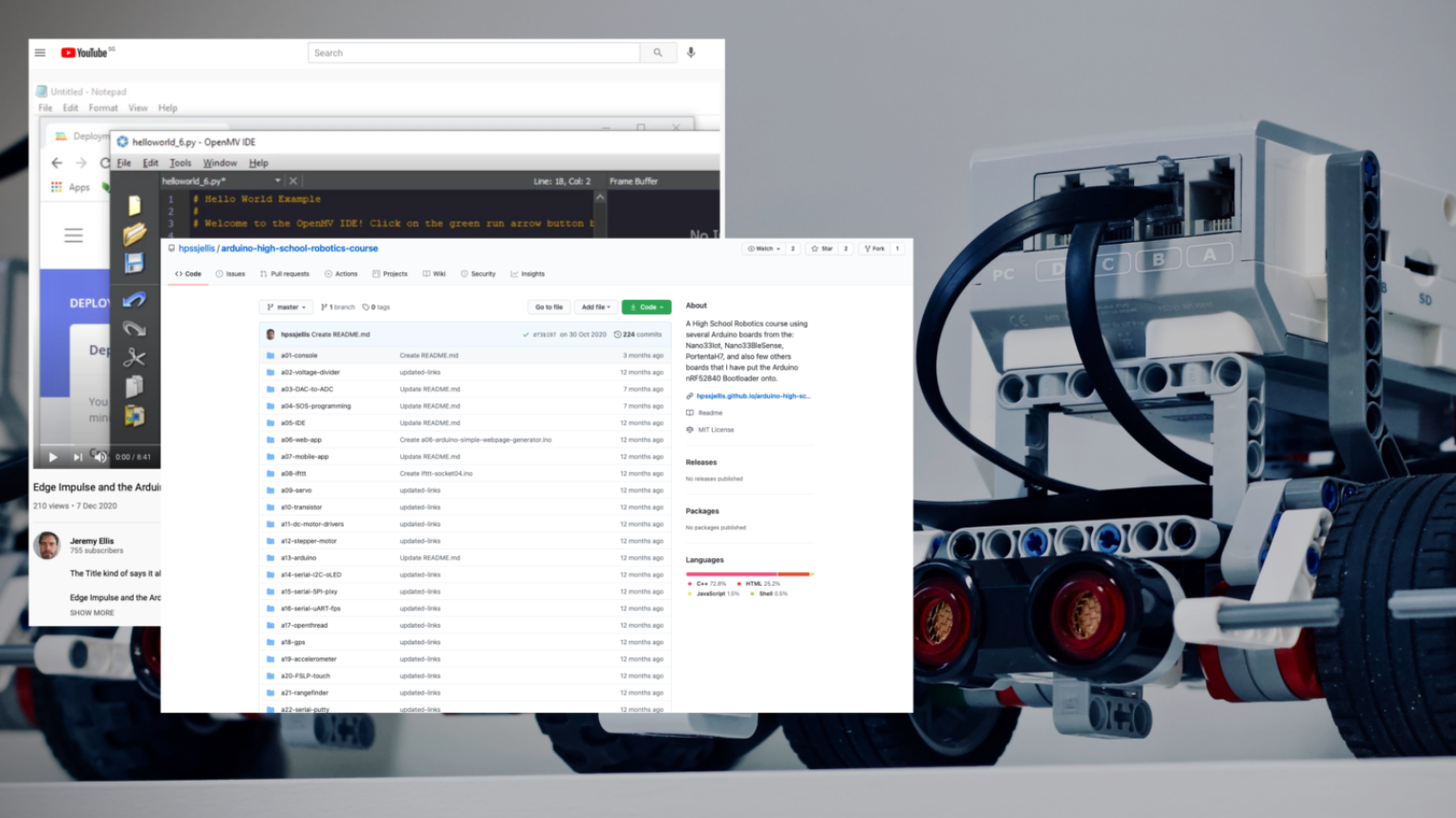This screenshot has height=818, width=1456.
Task: Click the YouTube search magnifier button
Action: [657, 53]
